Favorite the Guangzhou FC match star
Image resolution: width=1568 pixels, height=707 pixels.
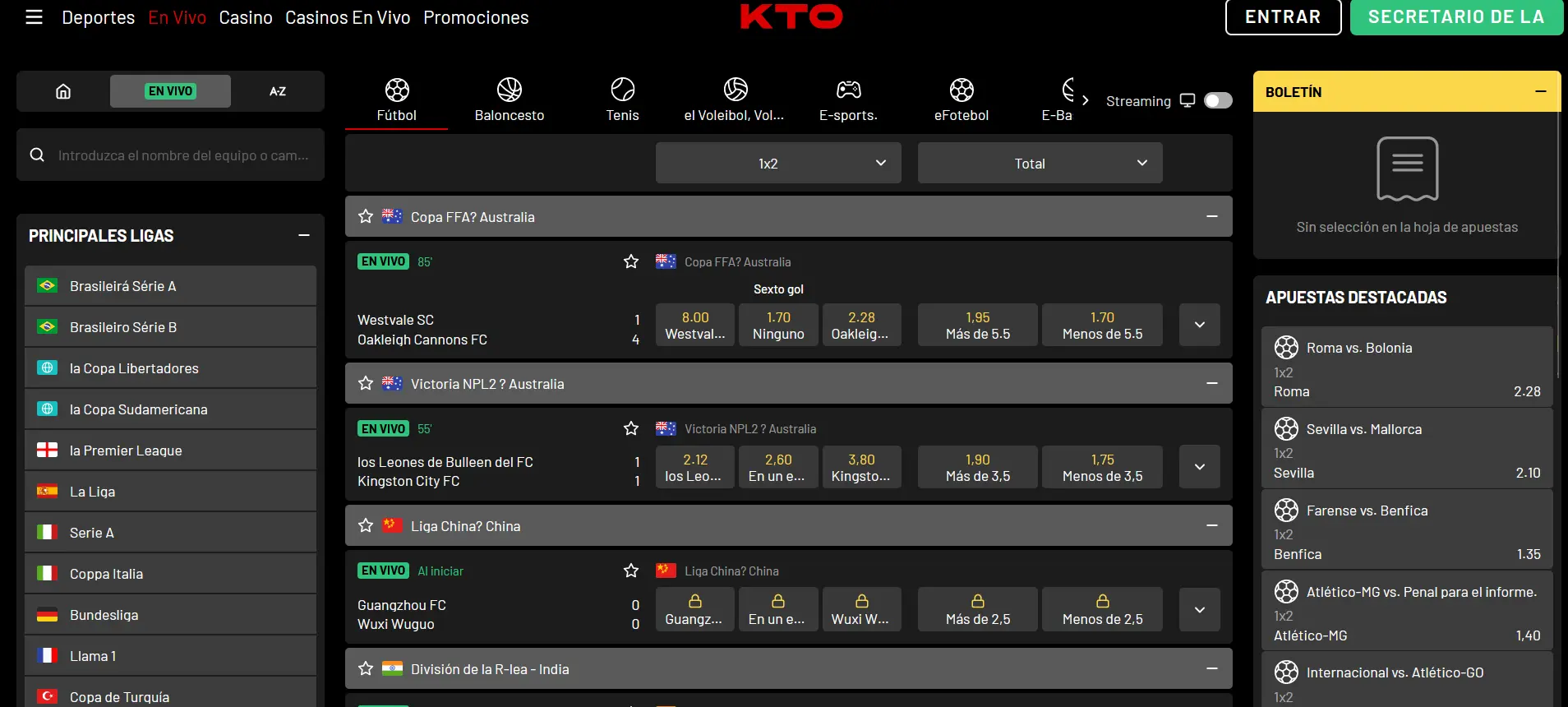tap(631, 571)
